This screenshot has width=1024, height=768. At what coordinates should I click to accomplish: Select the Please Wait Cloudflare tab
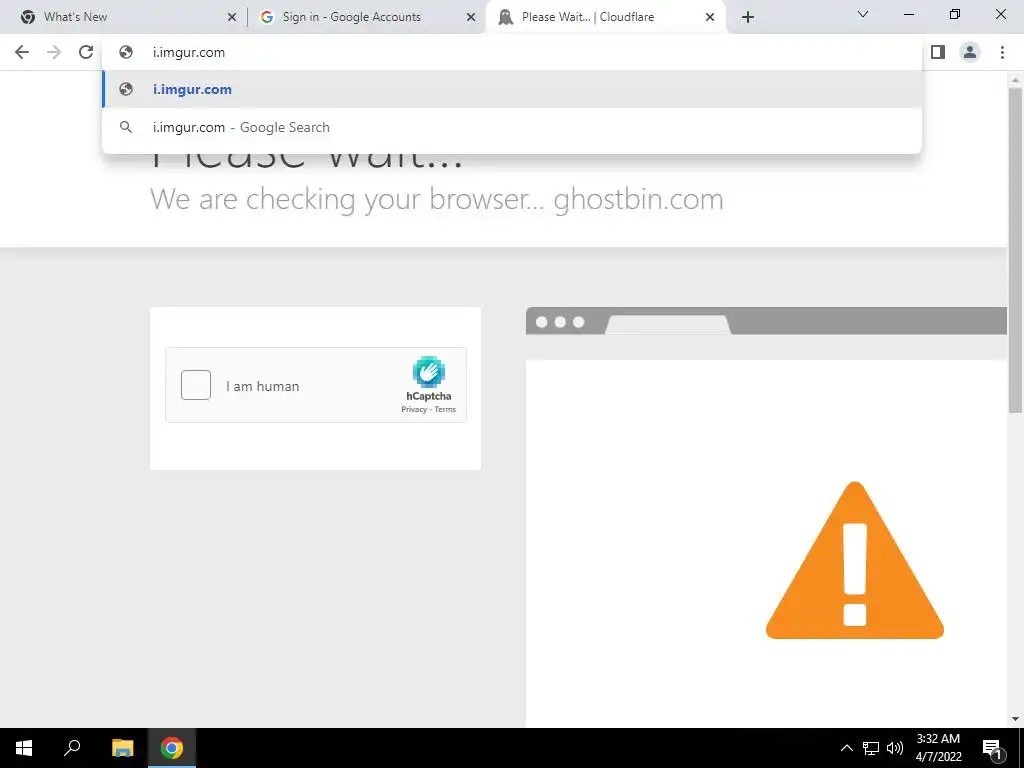click(x=605, y=17)
